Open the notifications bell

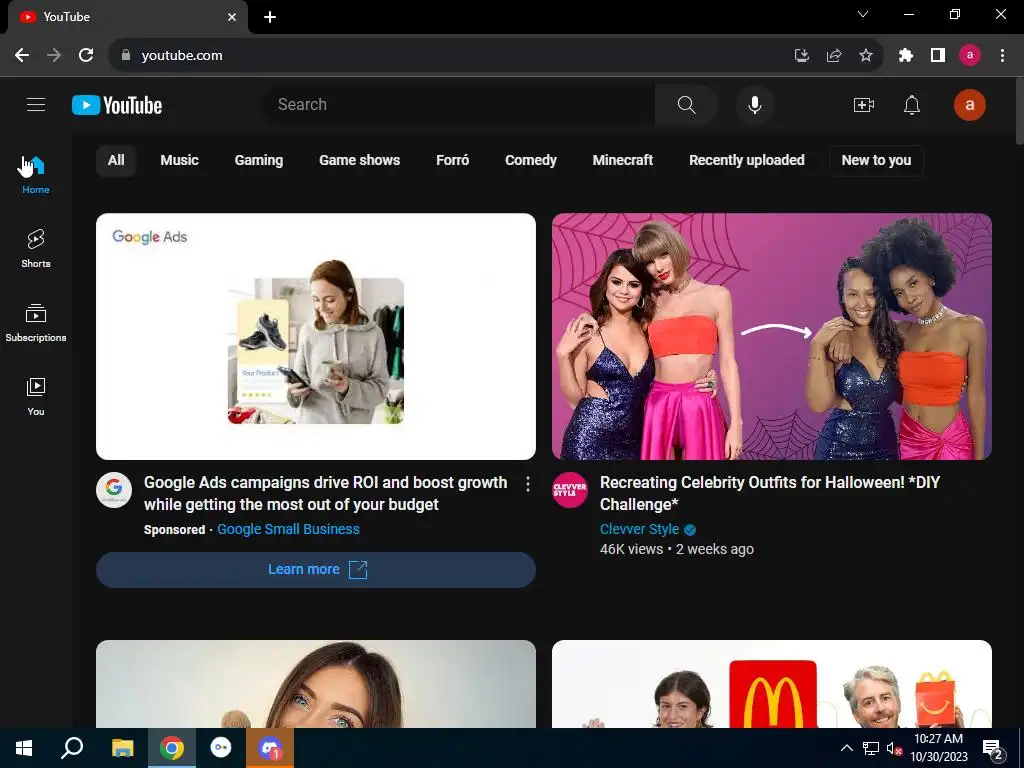click(912, 105)
